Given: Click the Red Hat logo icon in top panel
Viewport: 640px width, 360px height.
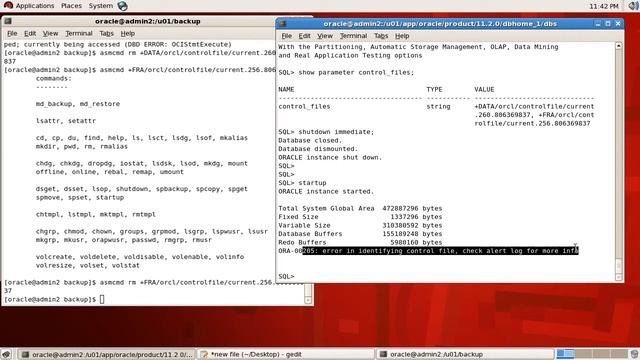Looking at the screenshot, I should click(x=8, y=6).
